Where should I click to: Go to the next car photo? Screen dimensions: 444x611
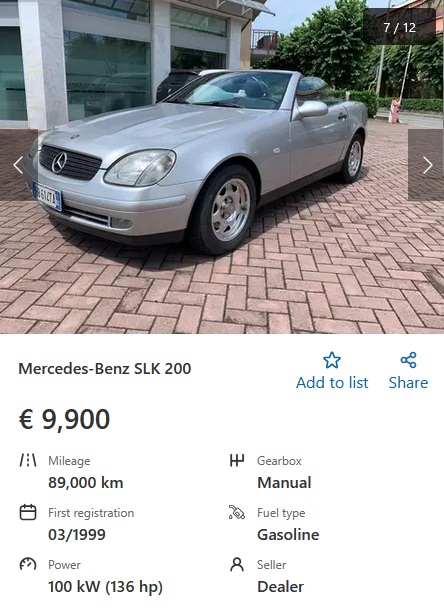426,165
